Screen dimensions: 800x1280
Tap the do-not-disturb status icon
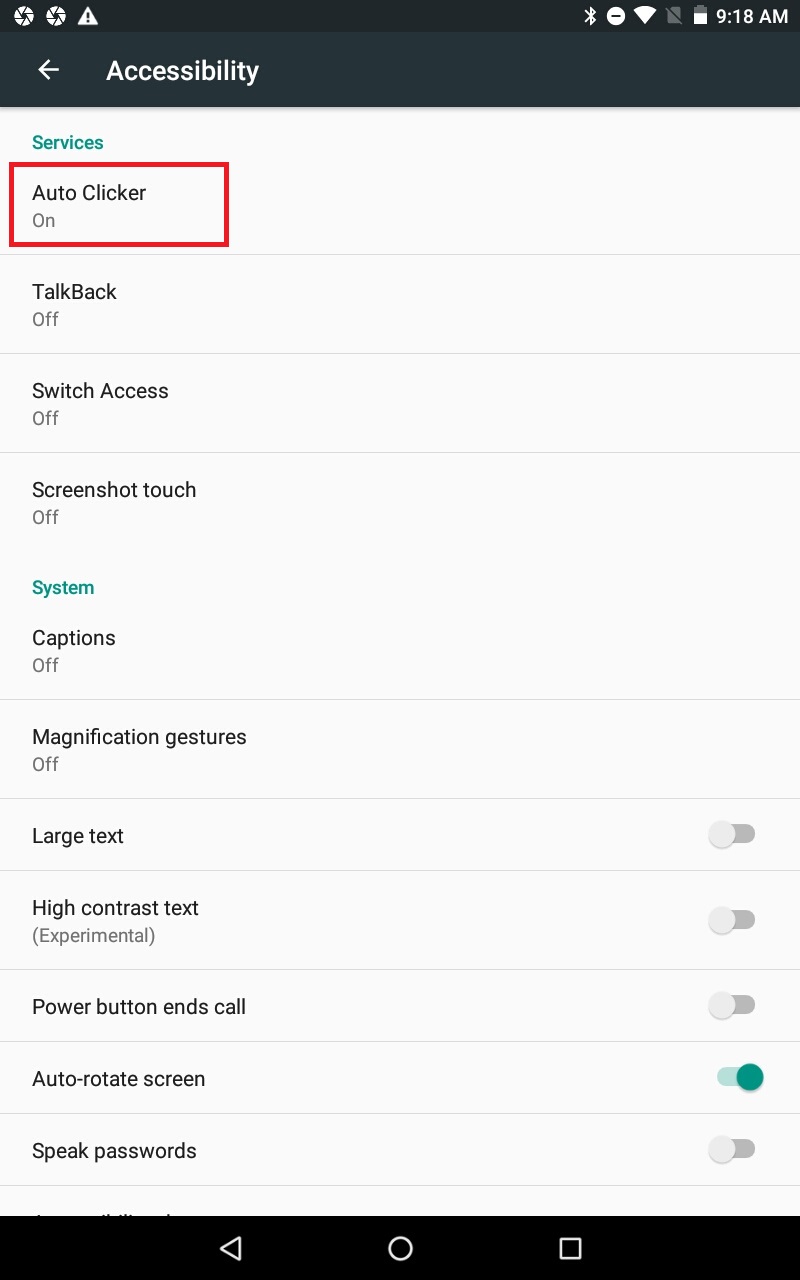pyautogui.click(x=617, y=16)
